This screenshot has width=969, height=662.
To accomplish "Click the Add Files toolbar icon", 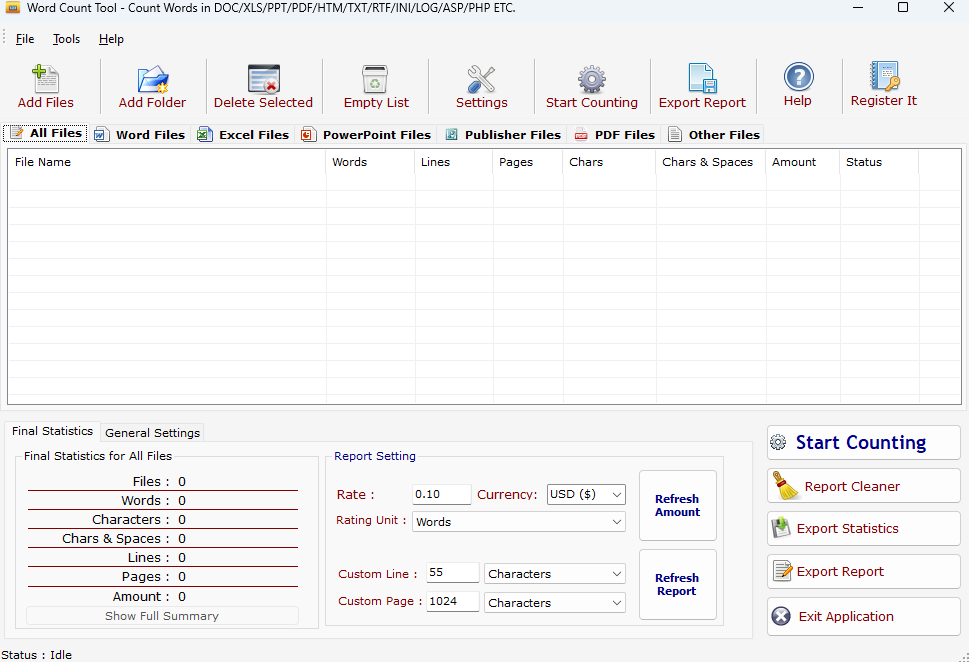I will [45, 79].
